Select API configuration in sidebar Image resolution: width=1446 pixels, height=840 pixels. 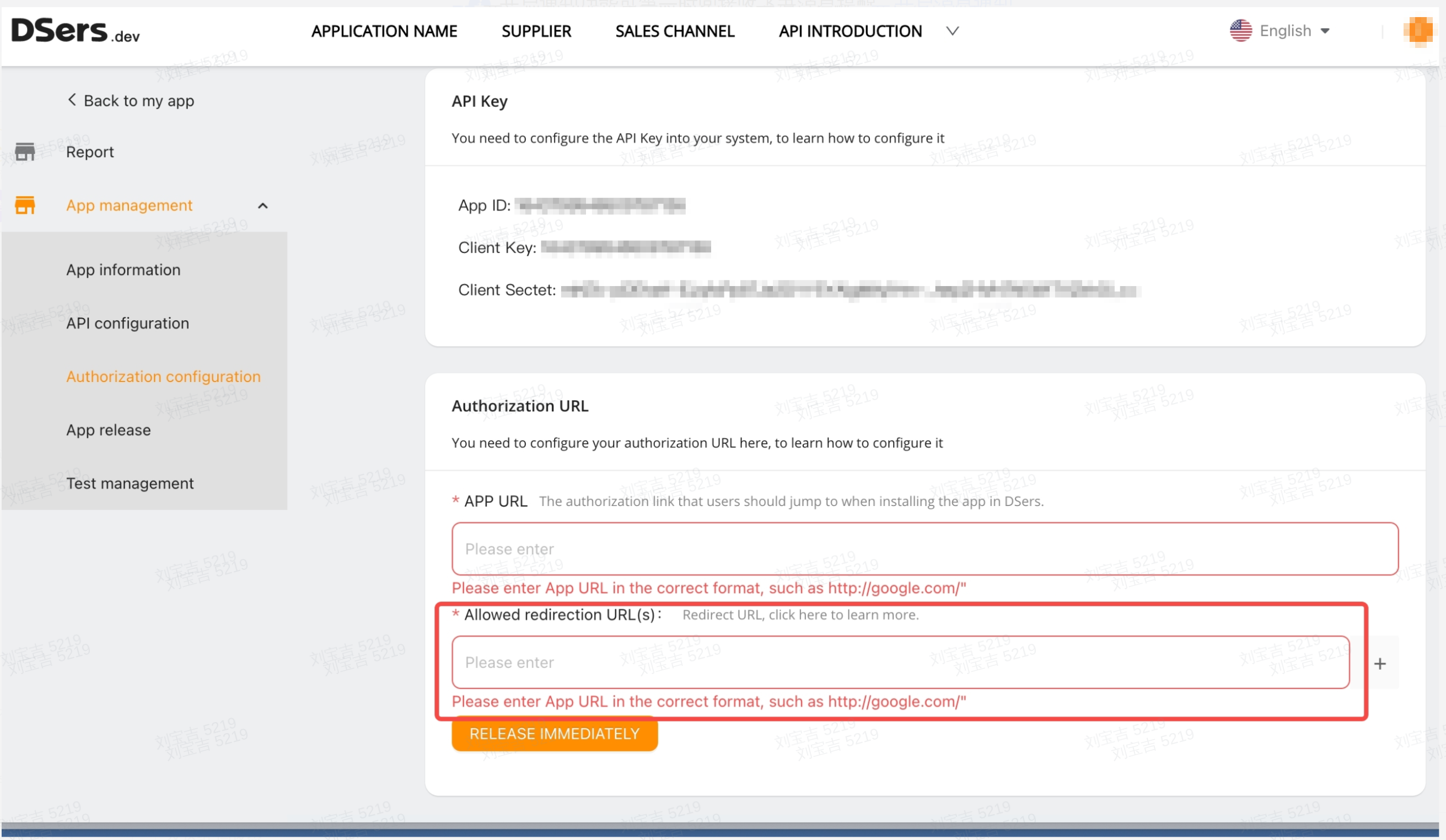[127, 323]
